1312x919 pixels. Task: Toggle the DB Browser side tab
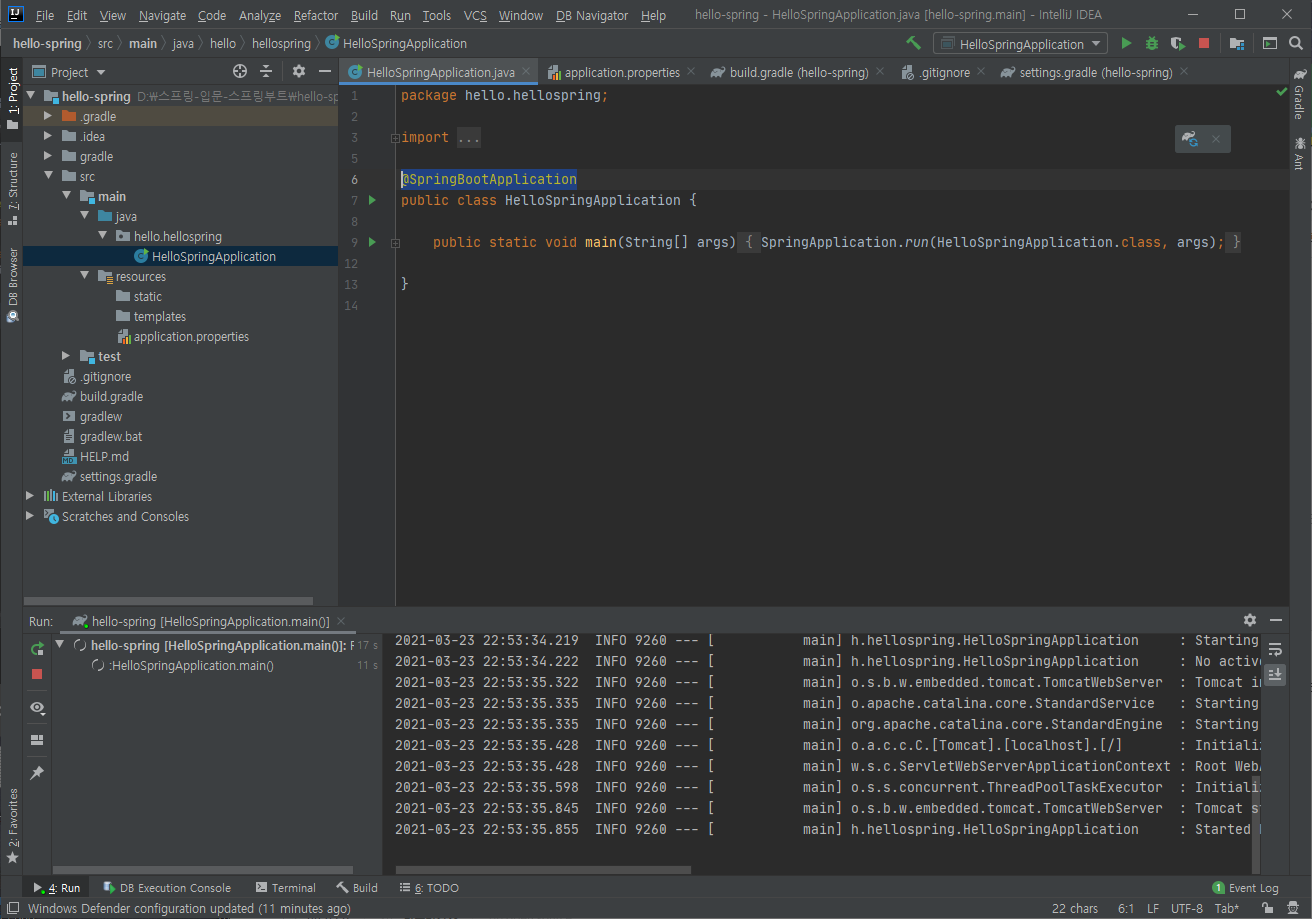12,285
